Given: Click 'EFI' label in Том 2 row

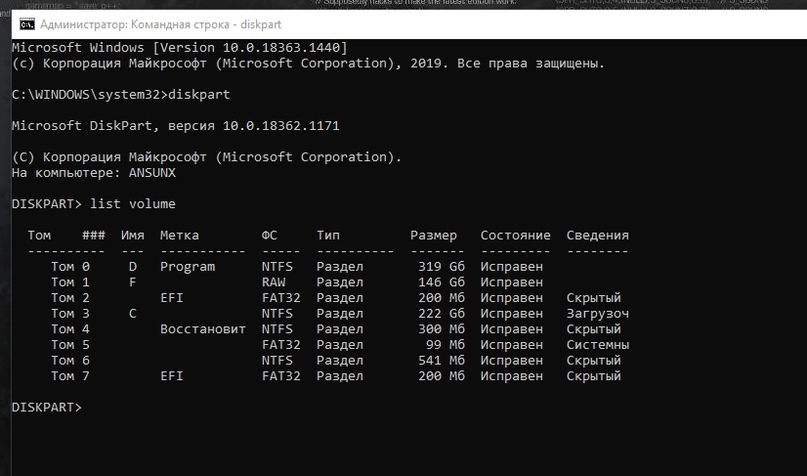Looking at the screenshot, I should click(172, 297).
